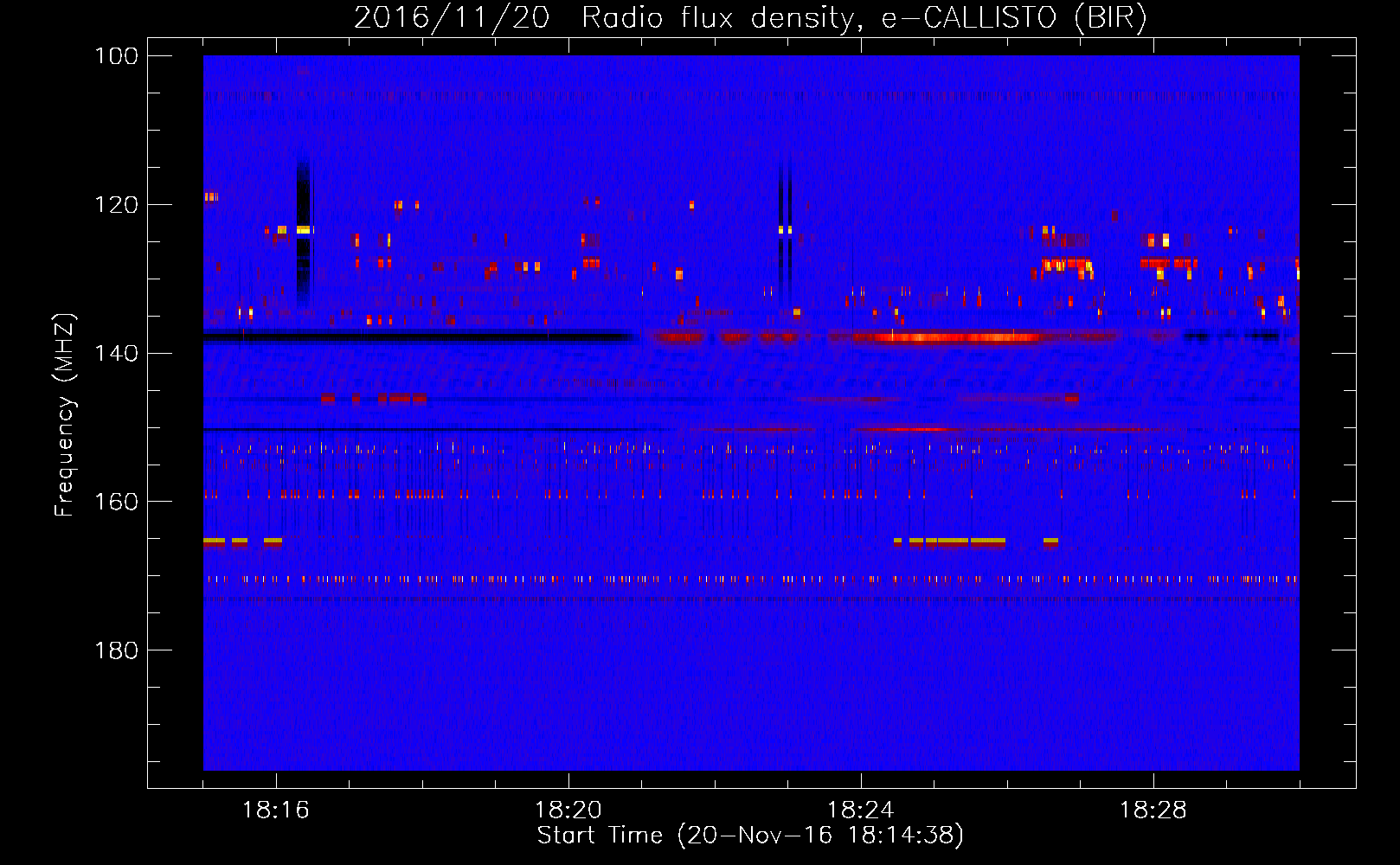This screenshot has height=865, width=1400.
Task: Click the 'Frequency (MHZ)' axis label
Action: tap(65, 414)
